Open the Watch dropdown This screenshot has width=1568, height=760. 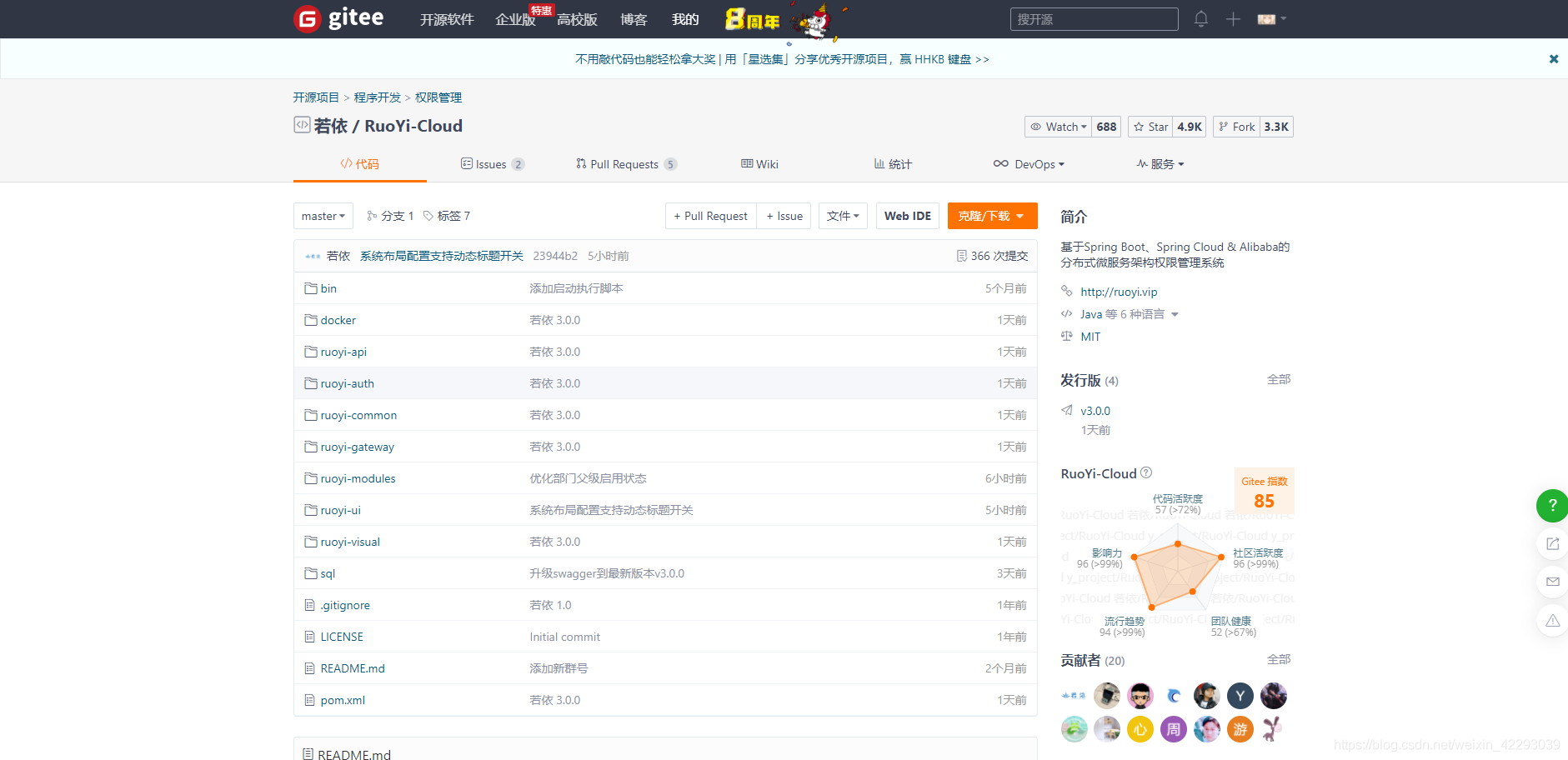1058,127
